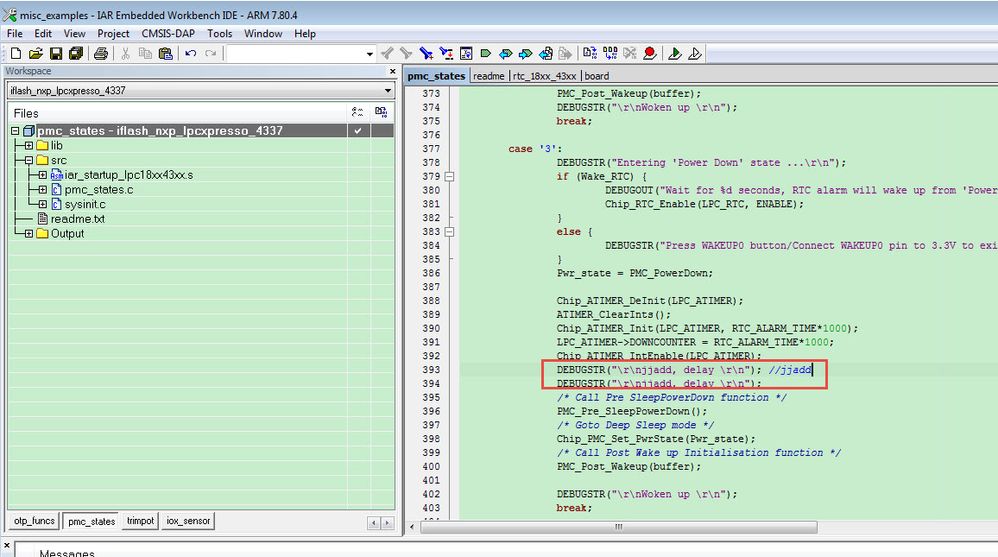Create a new document with New icon
Viewport: 998px width, 557px height.
[x=17, y=53]
